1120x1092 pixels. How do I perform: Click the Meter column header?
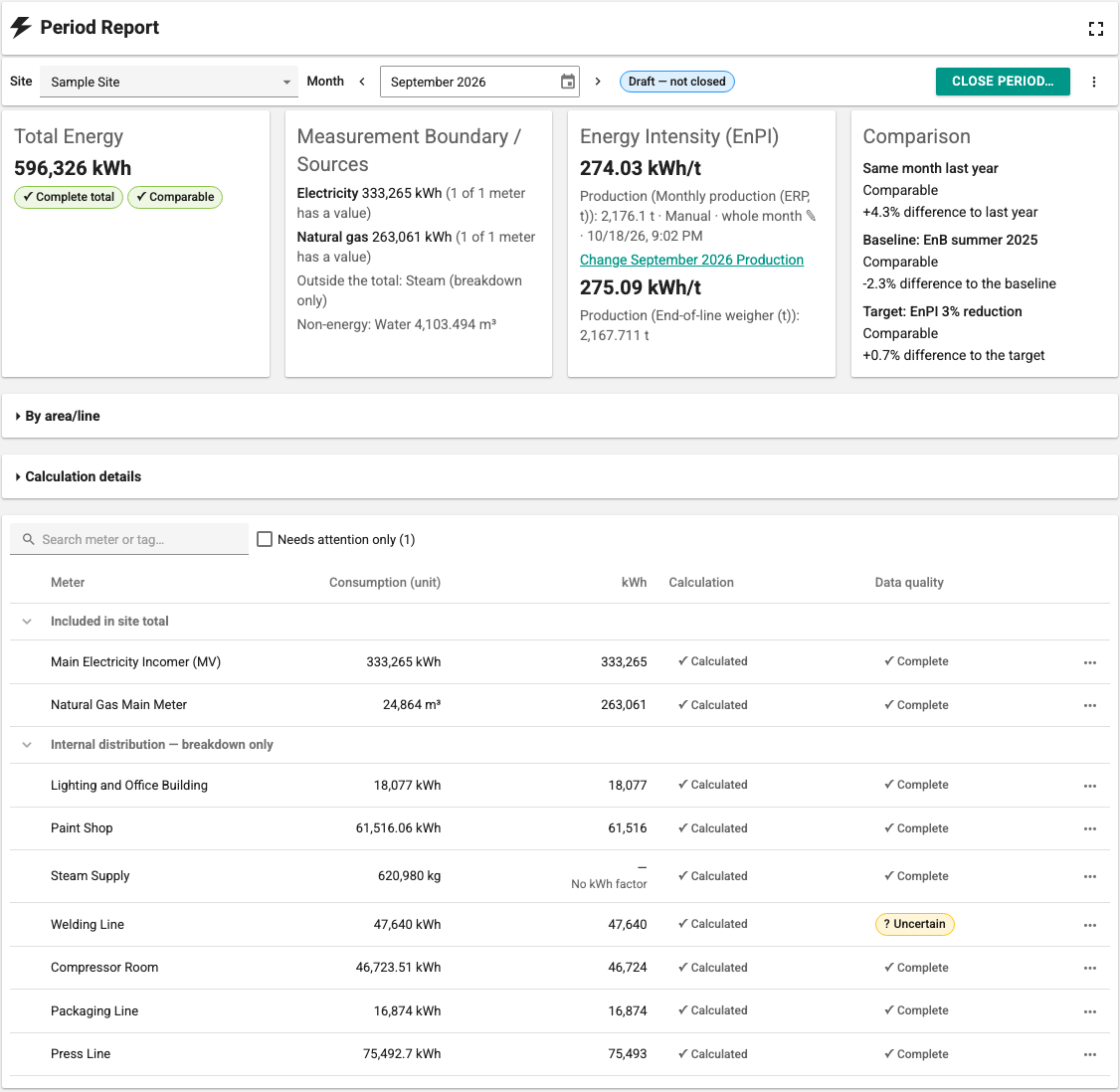coord(68,582)
